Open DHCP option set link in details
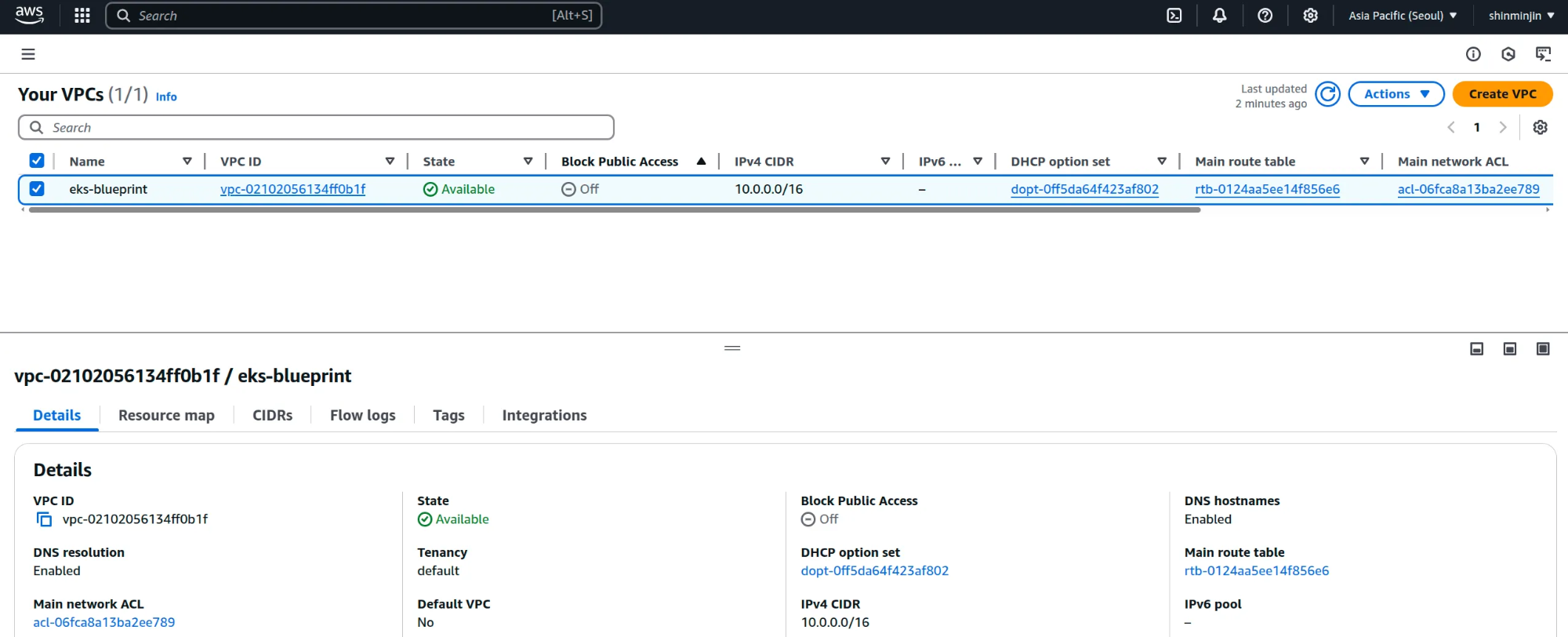 [x=874, y=571]
